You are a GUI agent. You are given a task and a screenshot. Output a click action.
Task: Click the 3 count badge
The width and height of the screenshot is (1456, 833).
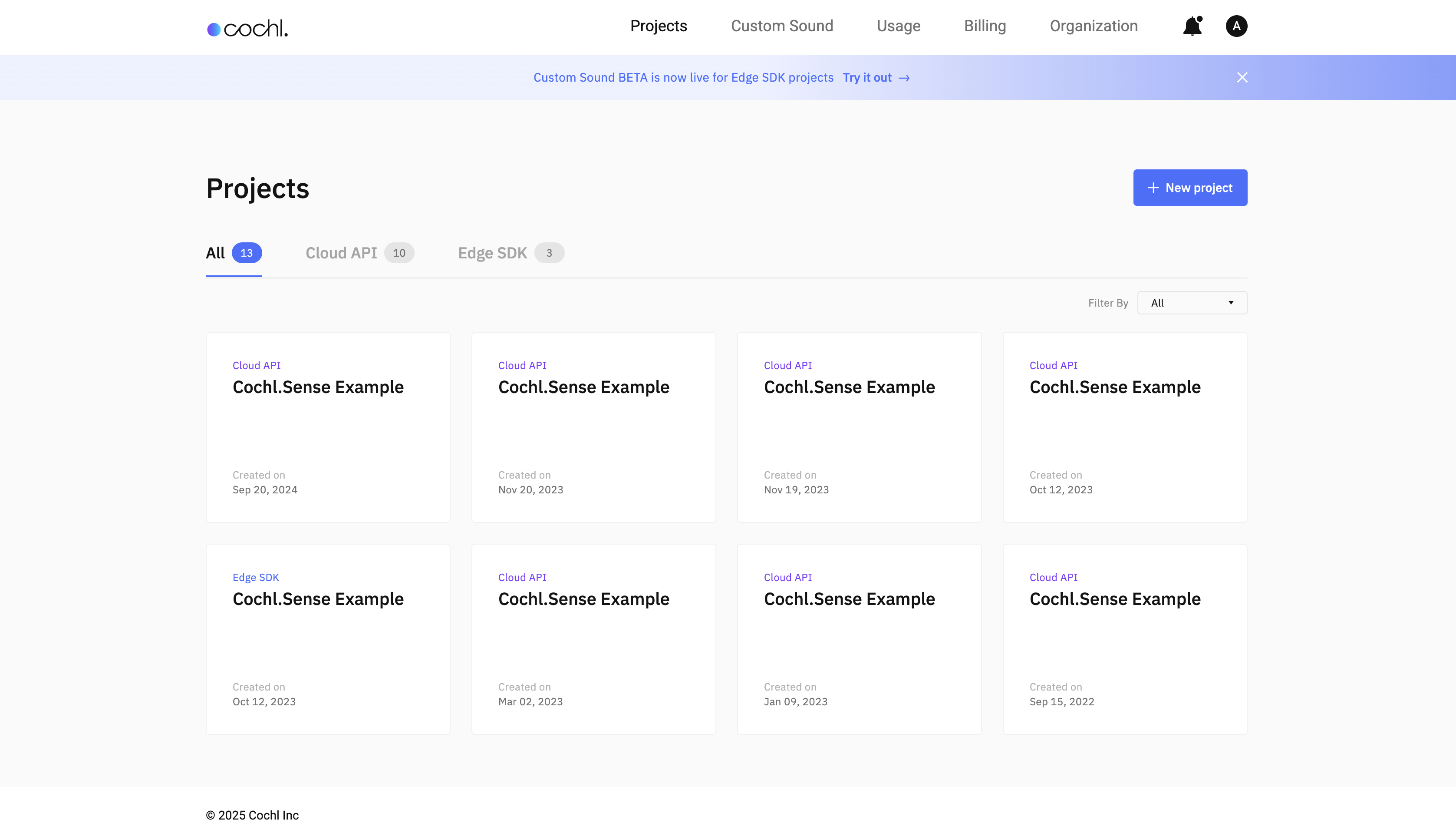(549, 253)
